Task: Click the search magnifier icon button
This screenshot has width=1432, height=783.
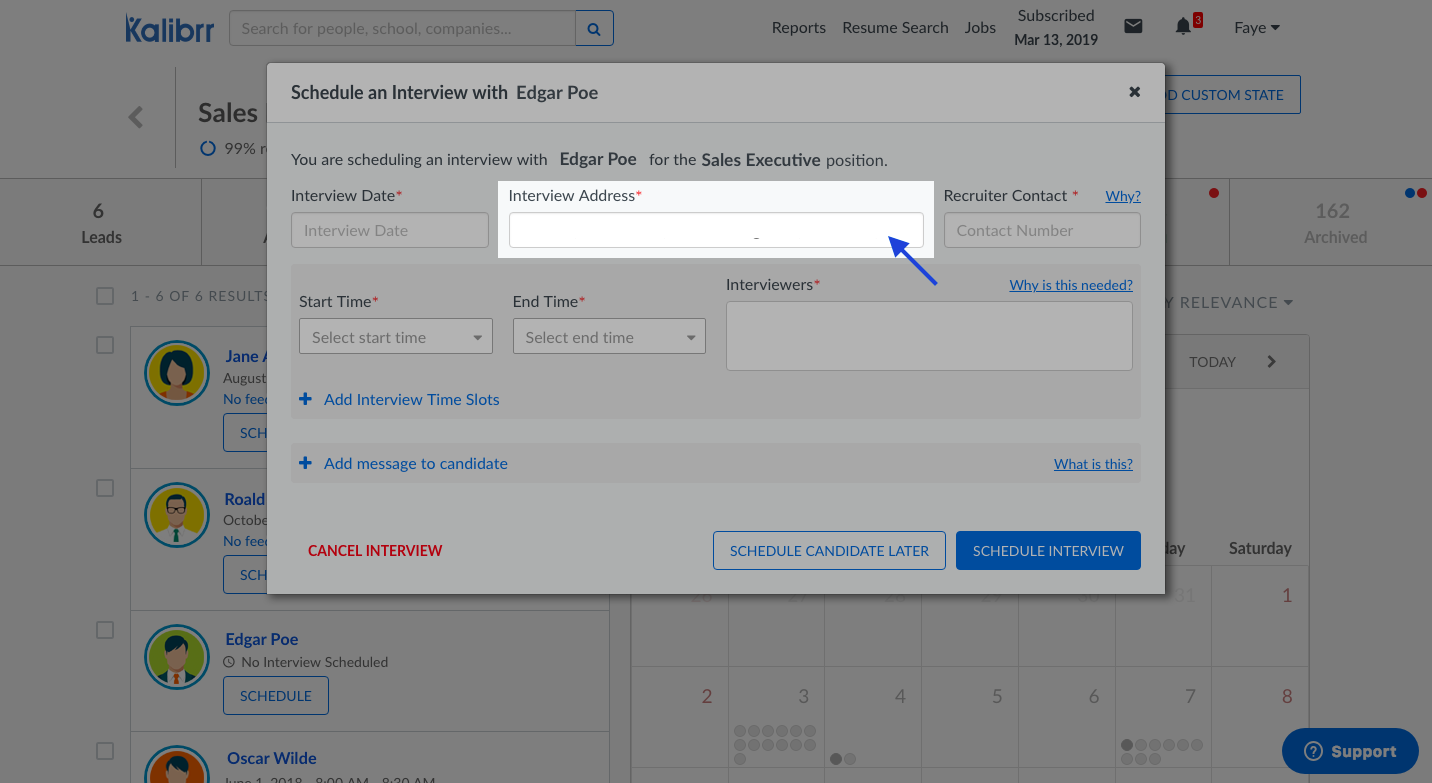Action: click(594, 29)
